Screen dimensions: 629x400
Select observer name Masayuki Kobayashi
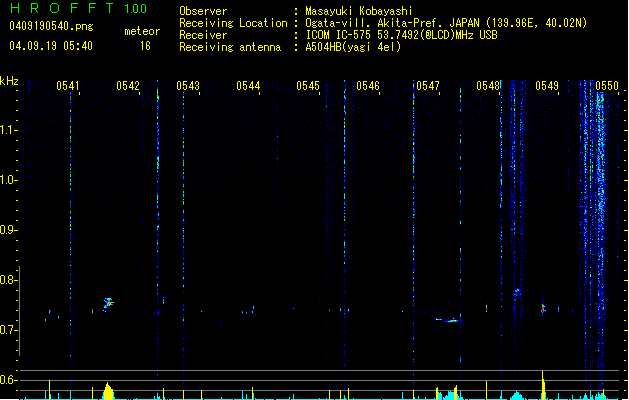pyautogui.click(x=359, y=11)
